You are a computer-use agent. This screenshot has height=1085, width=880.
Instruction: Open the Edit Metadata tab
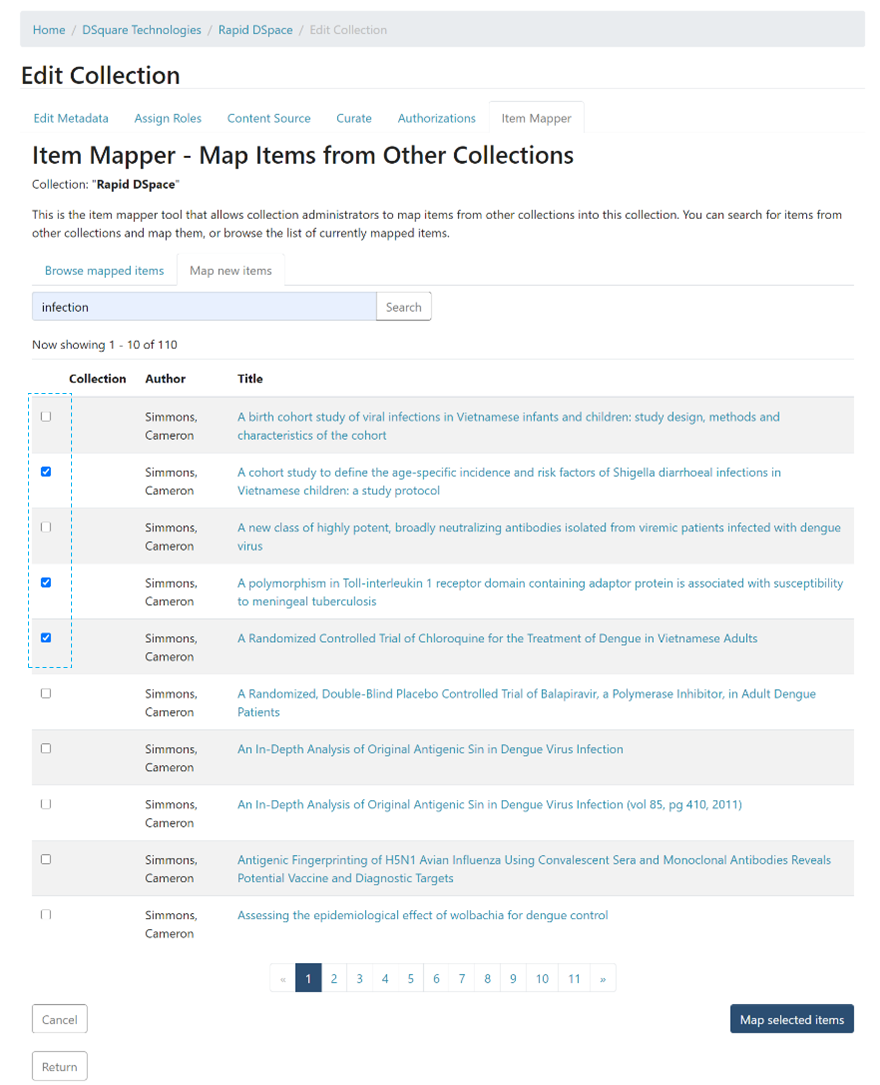pyautogui.click(x=71, y=118)
